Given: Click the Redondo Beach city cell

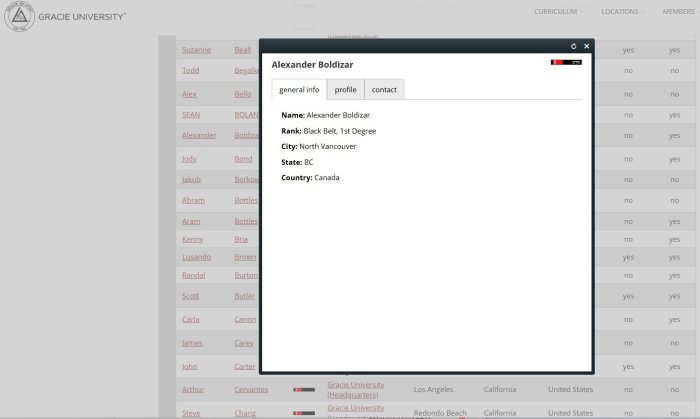Looking at the screenshot, I should point(440,413).
